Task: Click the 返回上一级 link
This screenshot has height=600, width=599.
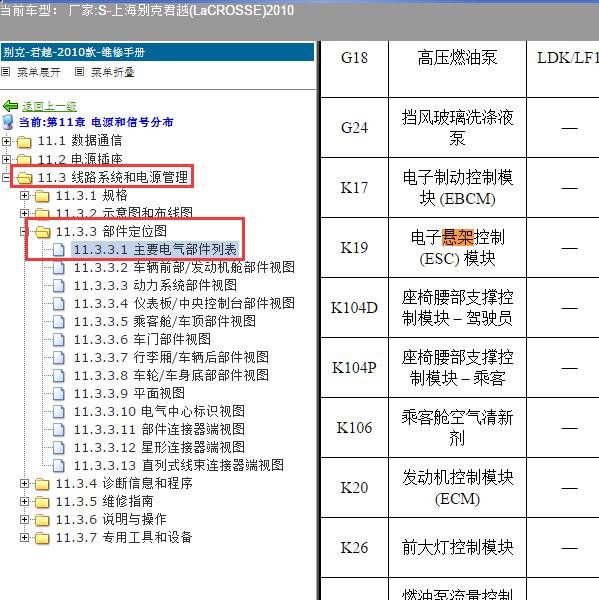Action: click(x=49, y=106)
